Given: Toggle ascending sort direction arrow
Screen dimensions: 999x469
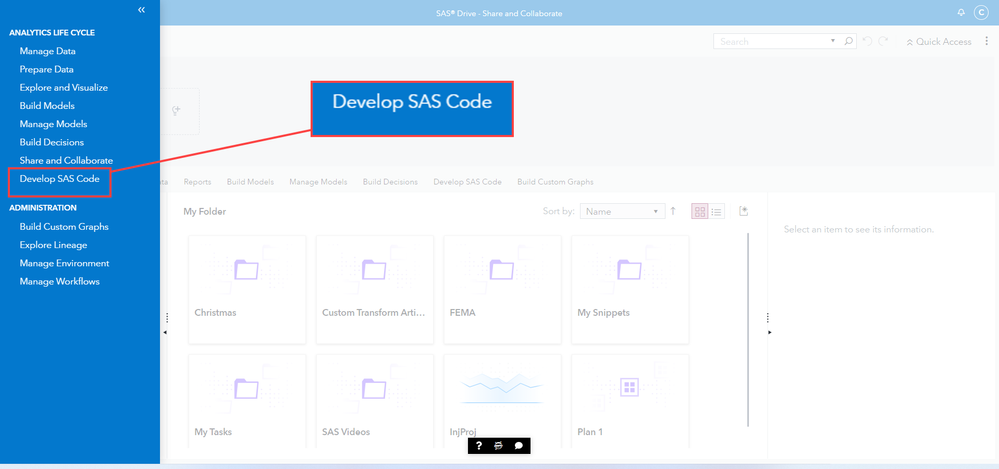Looking at the screenshot, I should [x=673, y=211].
